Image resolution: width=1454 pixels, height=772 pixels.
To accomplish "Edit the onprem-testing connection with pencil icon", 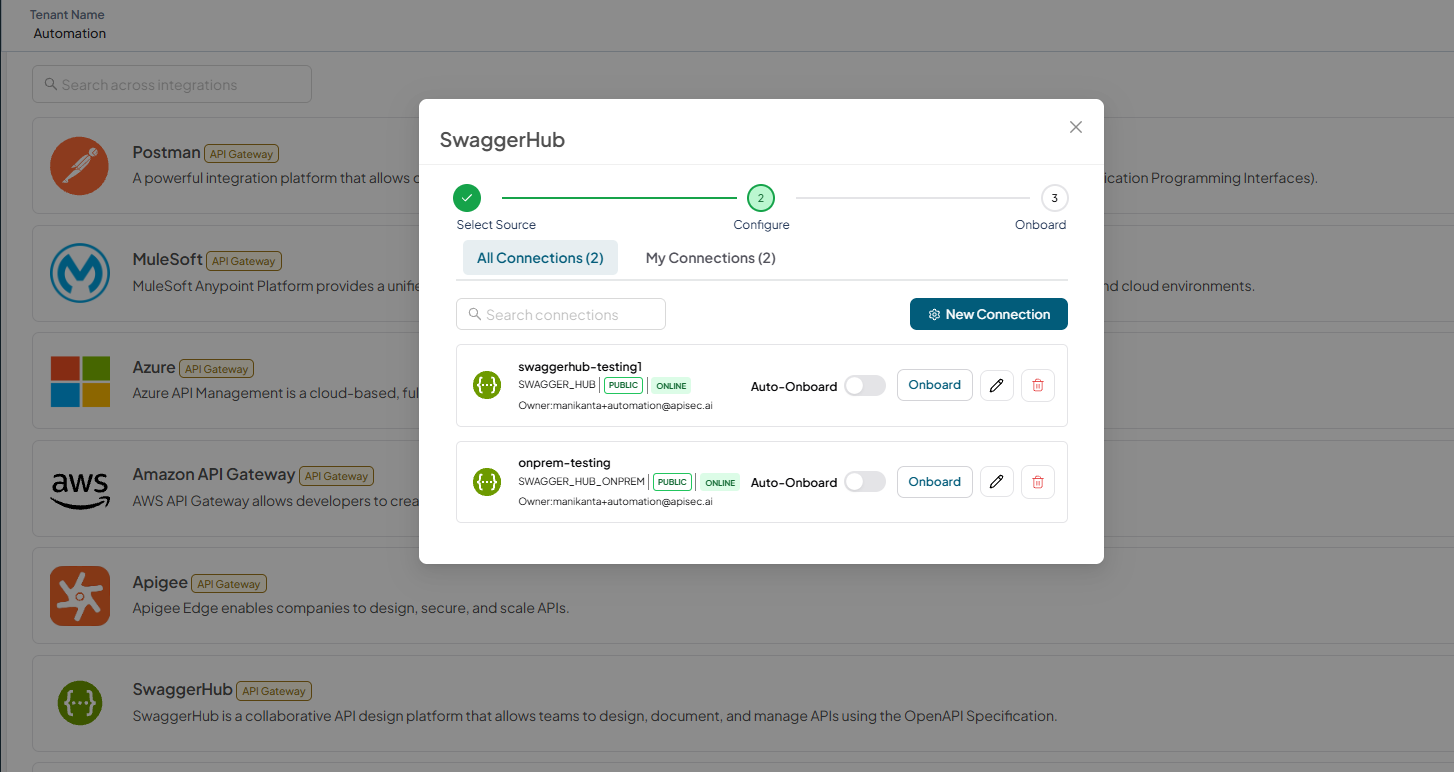I will click(x=996, y=482).
